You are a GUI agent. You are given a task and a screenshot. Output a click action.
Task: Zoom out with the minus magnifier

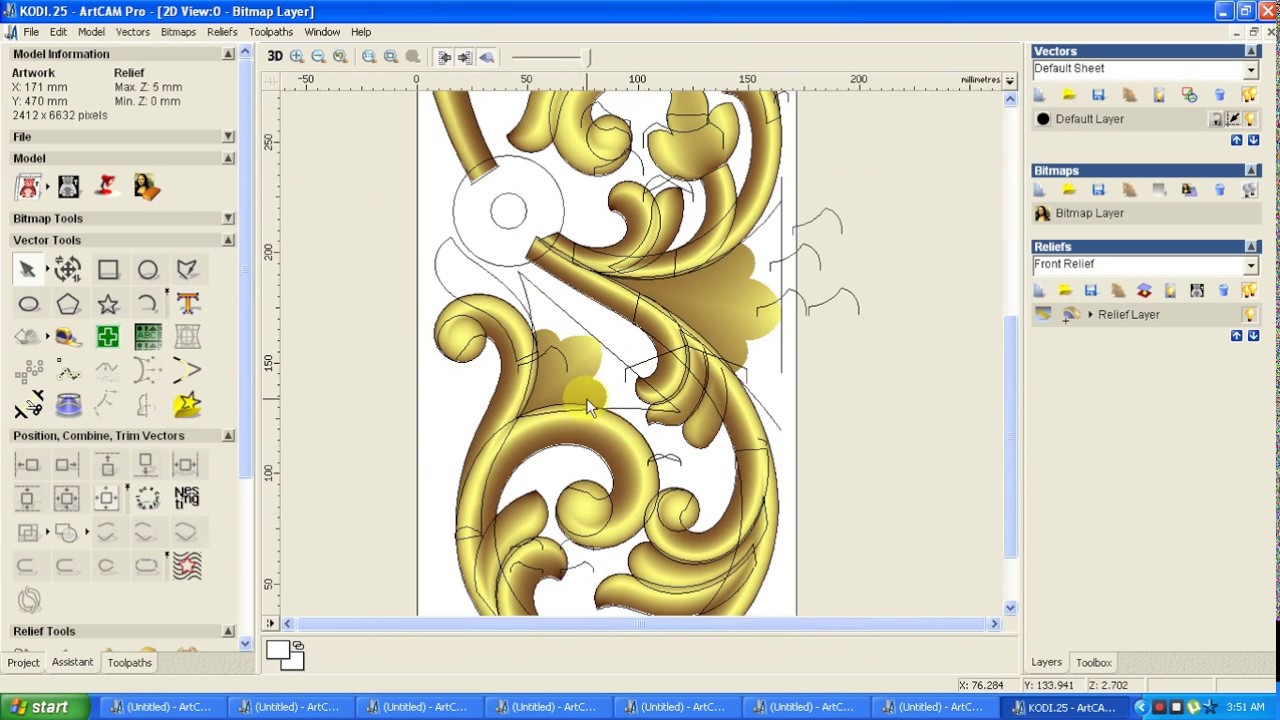pos(318,57)
